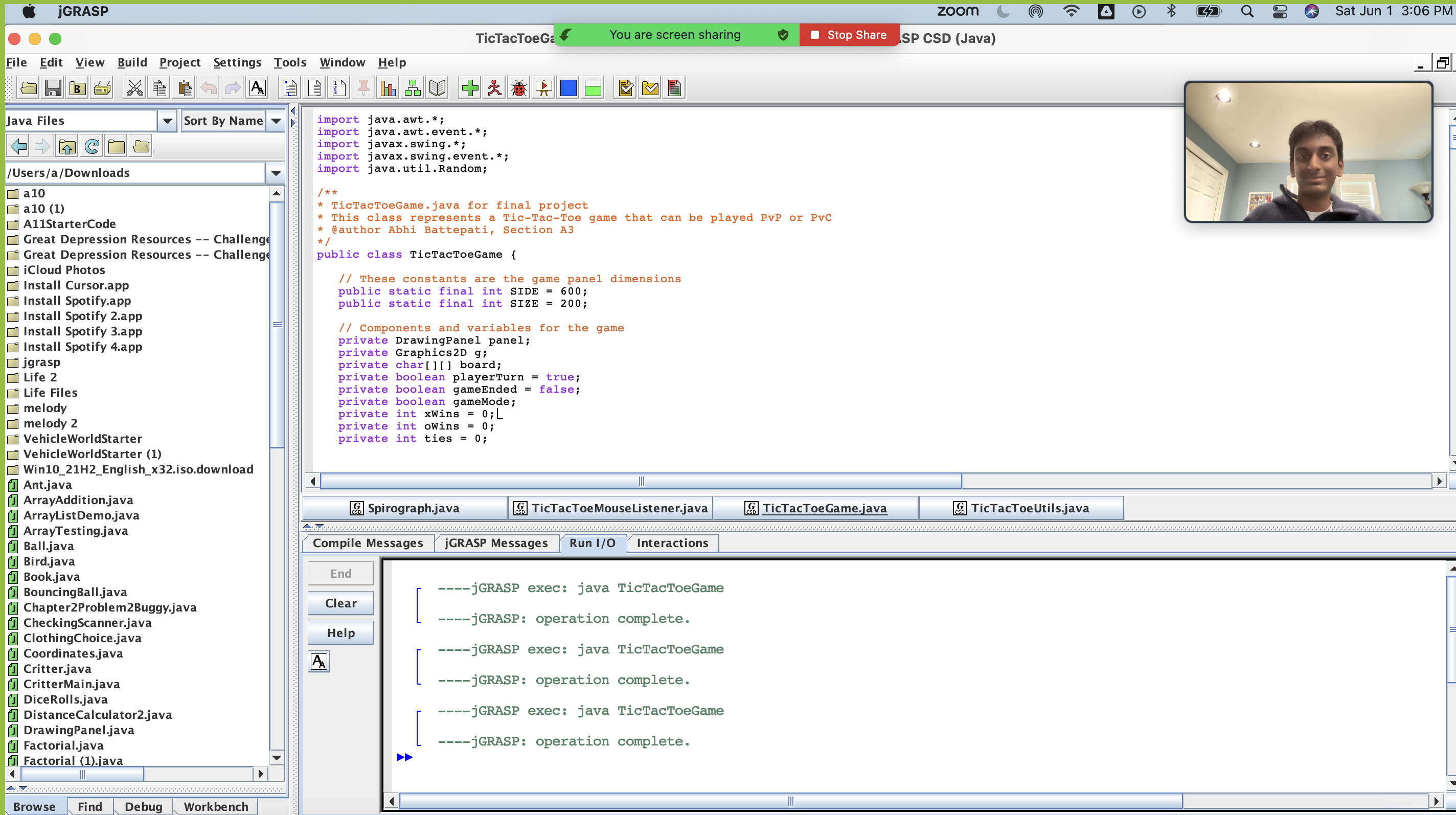Open the Build menu
The width and height of the screenshot is (1456, 815).
(x=132, y=62)
